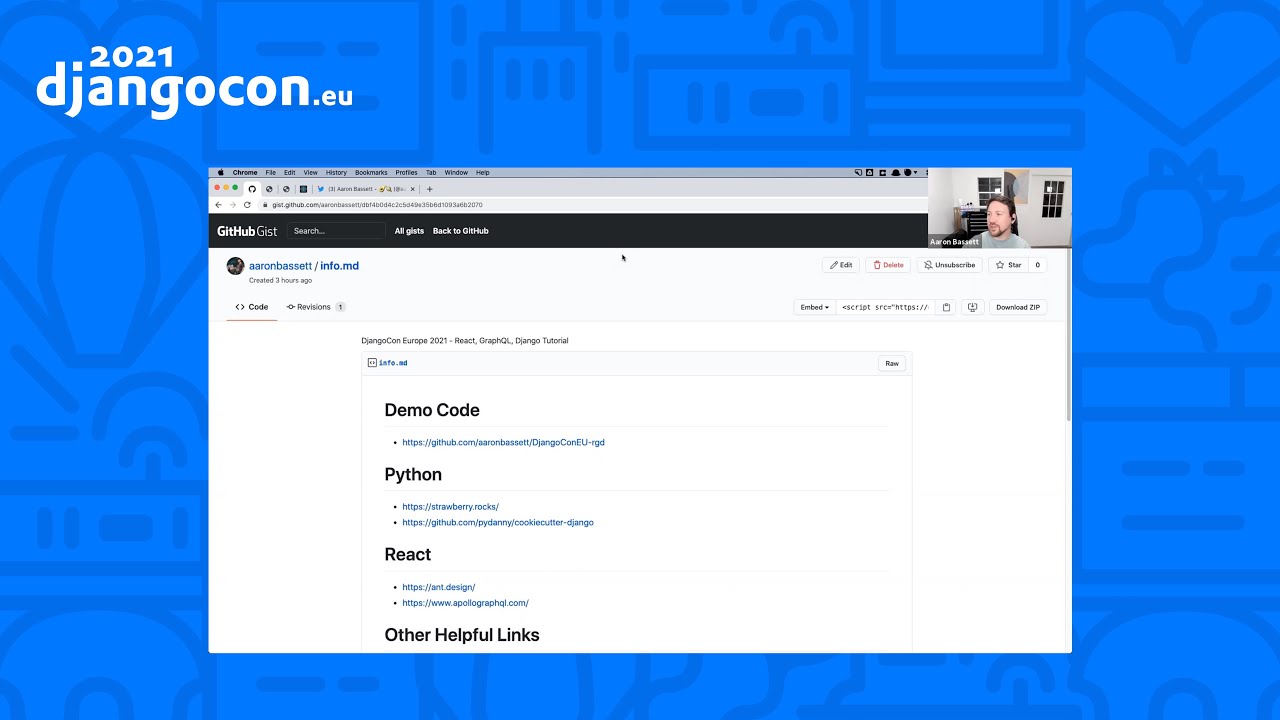Edit this gist
Screen dimensions: 1280x720
(x=841, y=265)
